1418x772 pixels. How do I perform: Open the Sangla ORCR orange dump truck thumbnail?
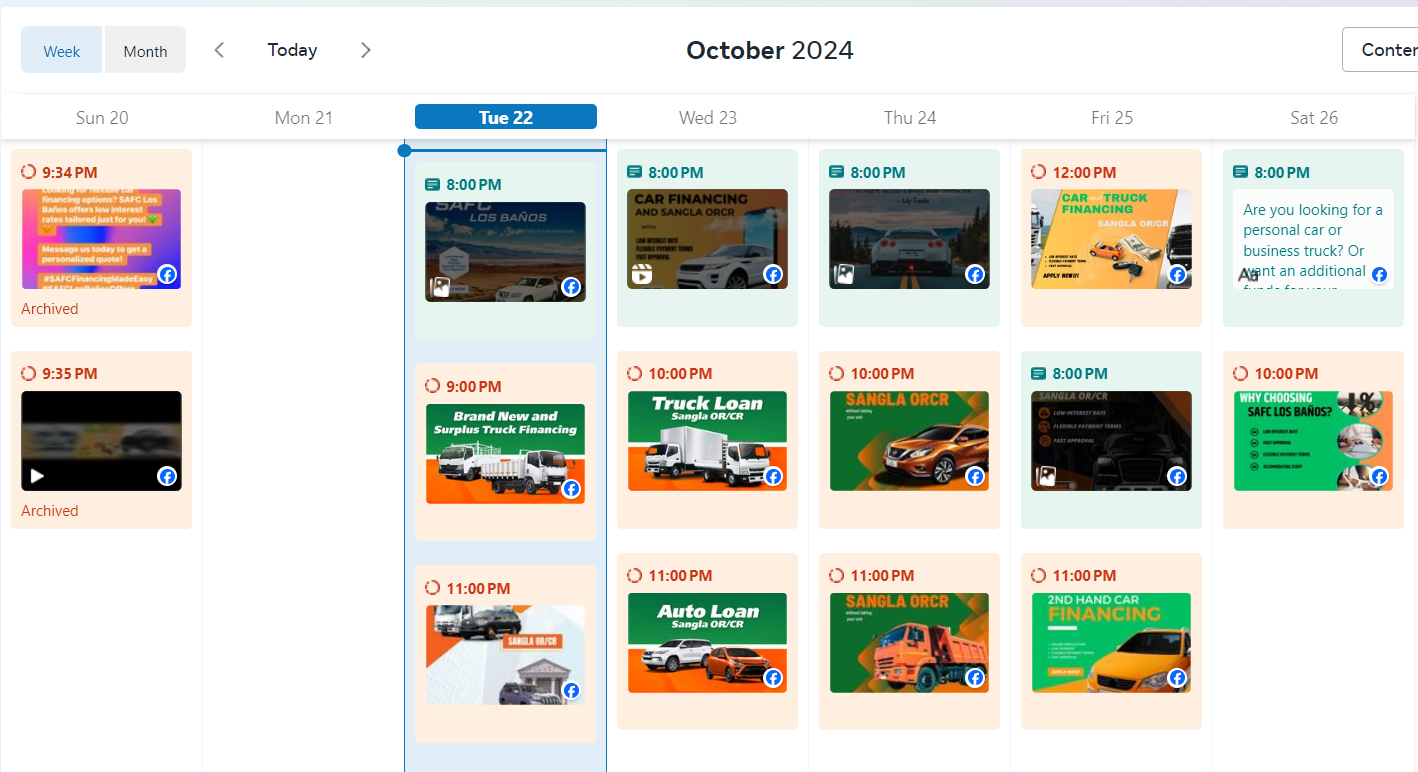pyautogui.click(x=910, y=643)
